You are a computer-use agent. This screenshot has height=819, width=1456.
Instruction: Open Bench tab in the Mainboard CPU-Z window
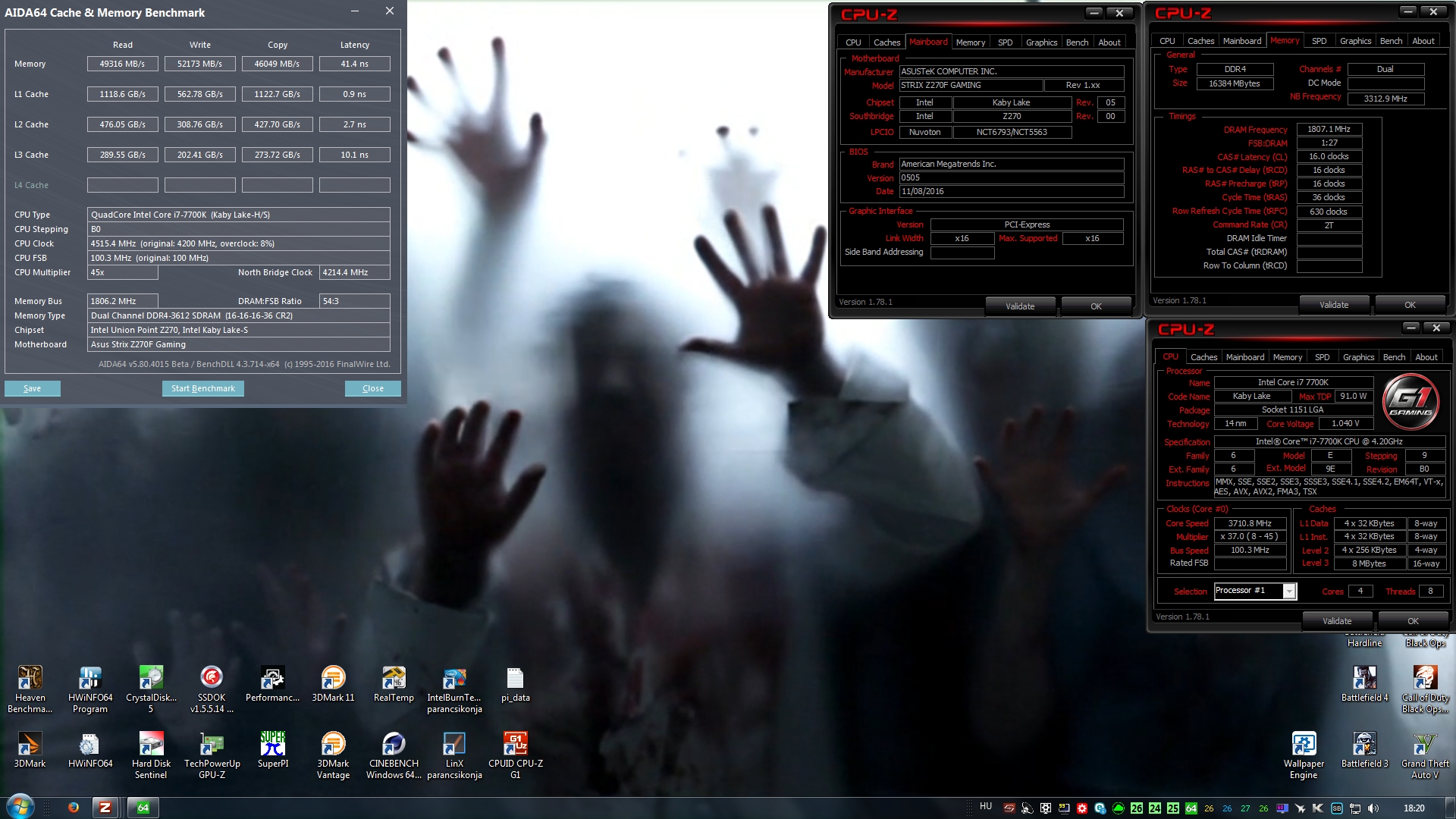click(1077, 42)
